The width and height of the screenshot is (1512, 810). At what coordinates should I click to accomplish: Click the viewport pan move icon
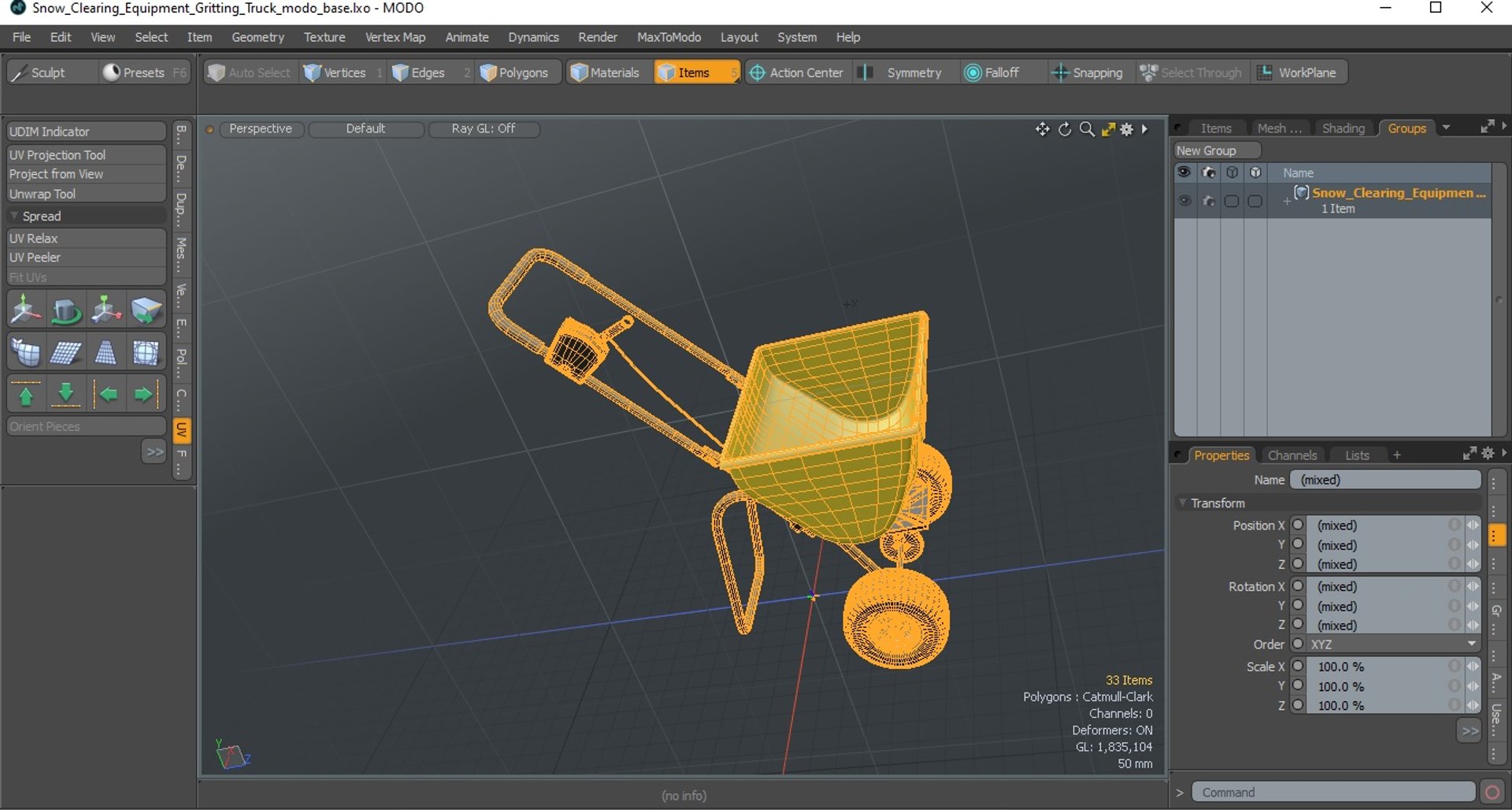point(1043,129)
